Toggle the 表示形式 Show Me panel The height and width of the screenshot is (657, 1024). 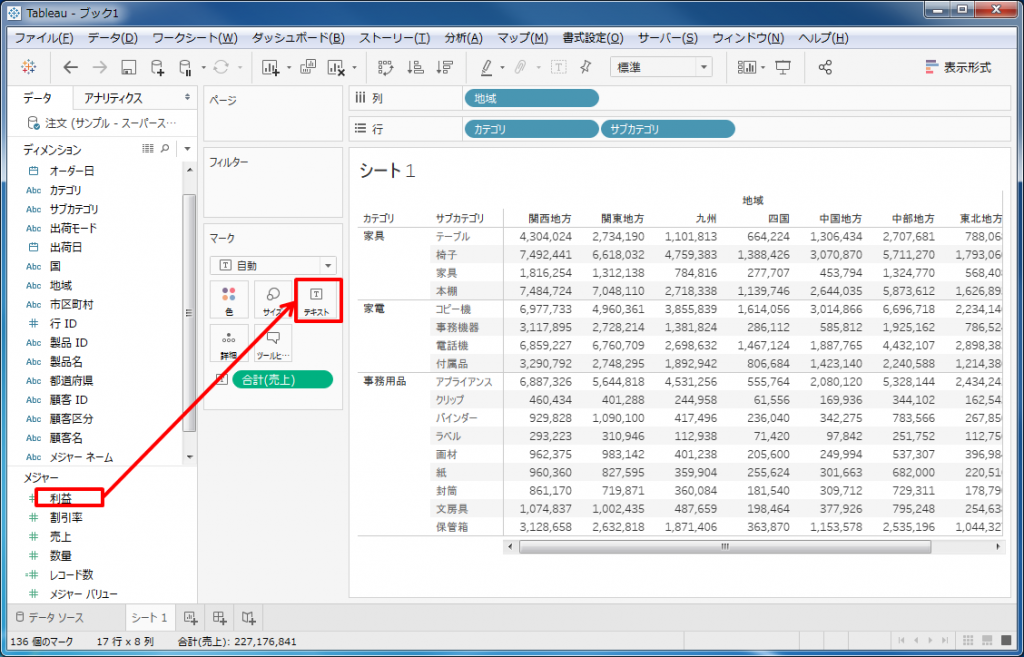[958, 68]
